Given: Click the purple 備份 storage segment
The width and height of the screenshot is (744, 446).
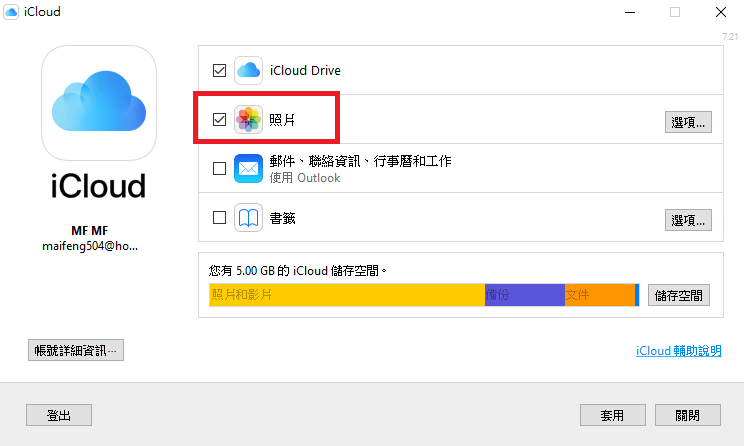Looking at the screenshot, I should (x=525, y=295).
